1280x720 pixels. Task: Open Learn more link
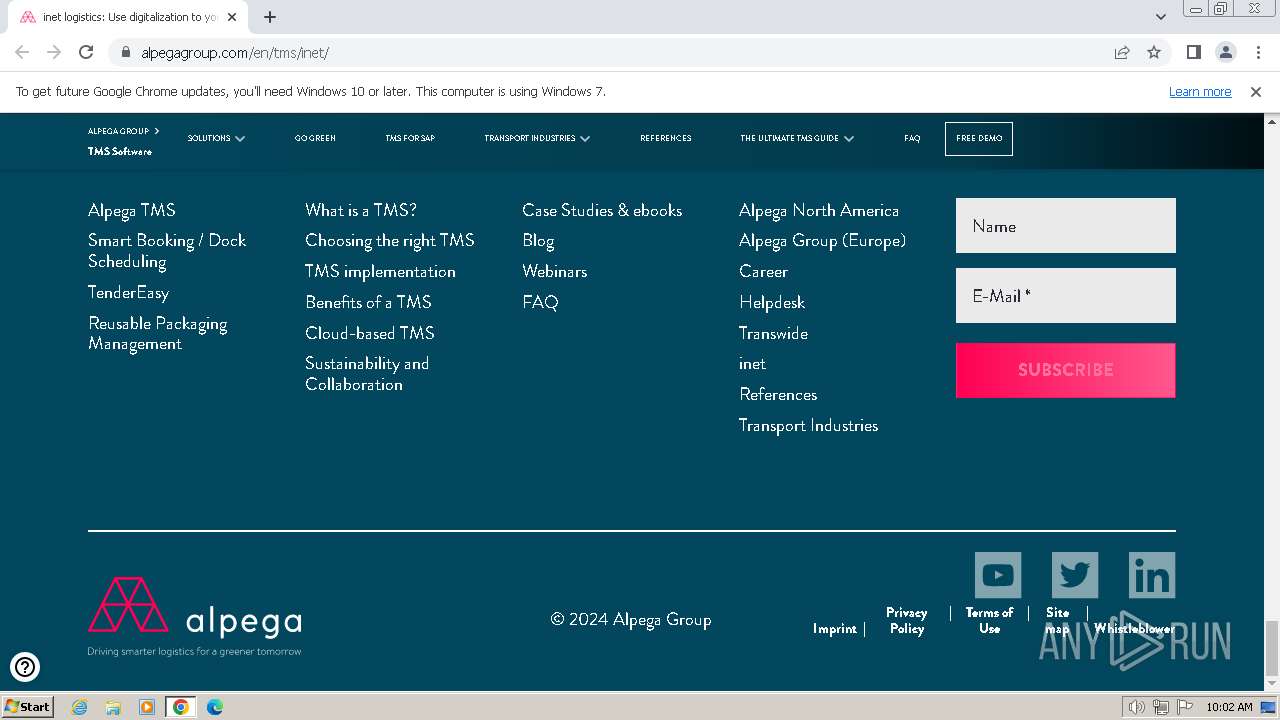click(1200, 91)
